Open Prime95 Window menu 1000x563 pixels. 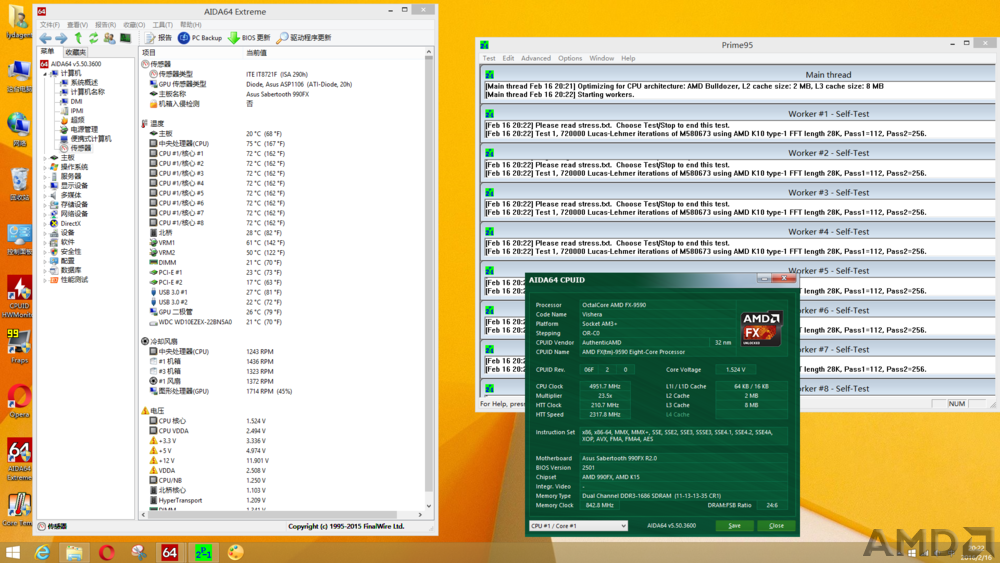pyautogui.click(x=601, y=58)
